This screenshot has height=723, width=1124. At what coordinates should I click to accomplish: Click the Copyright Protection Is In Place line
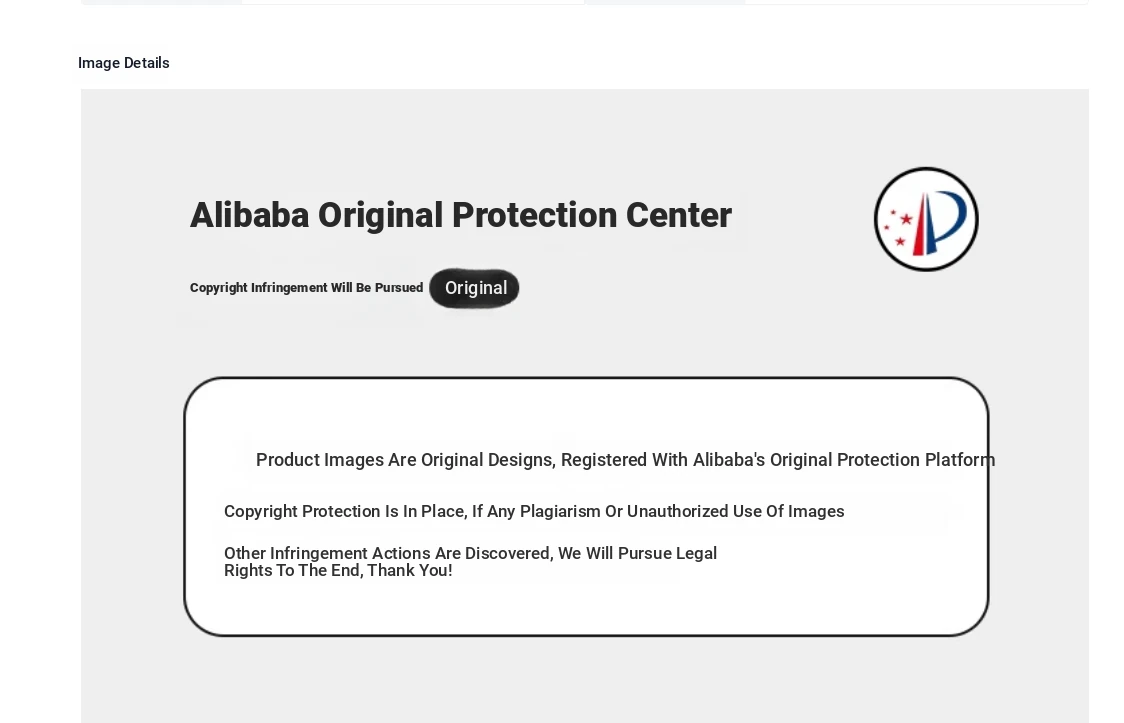pyautogui.click(x=534, y=512)
